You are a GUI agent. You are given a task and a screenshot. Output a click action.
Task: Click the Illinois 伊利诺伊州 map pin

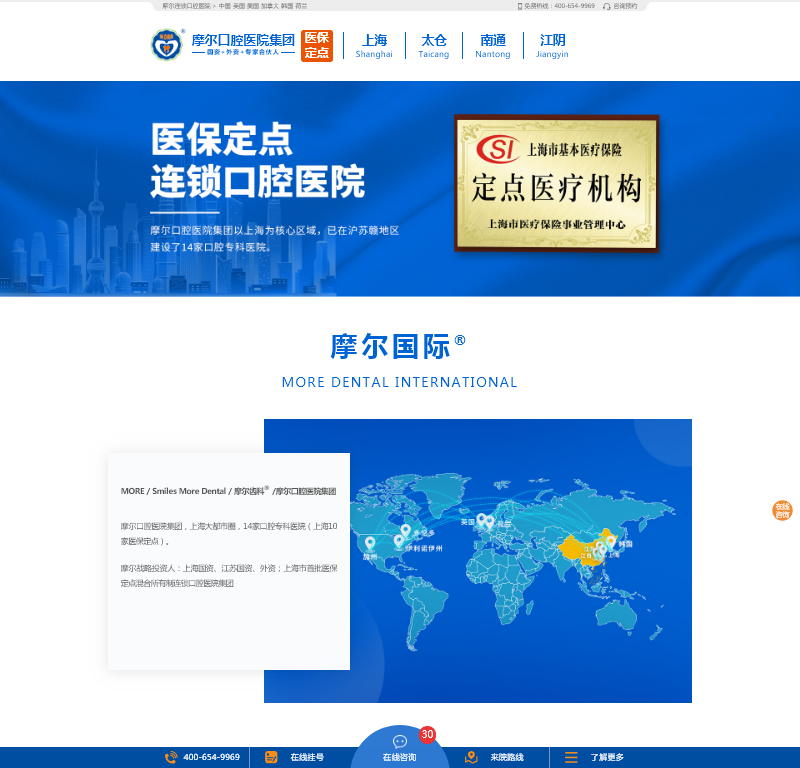(399, 541)
